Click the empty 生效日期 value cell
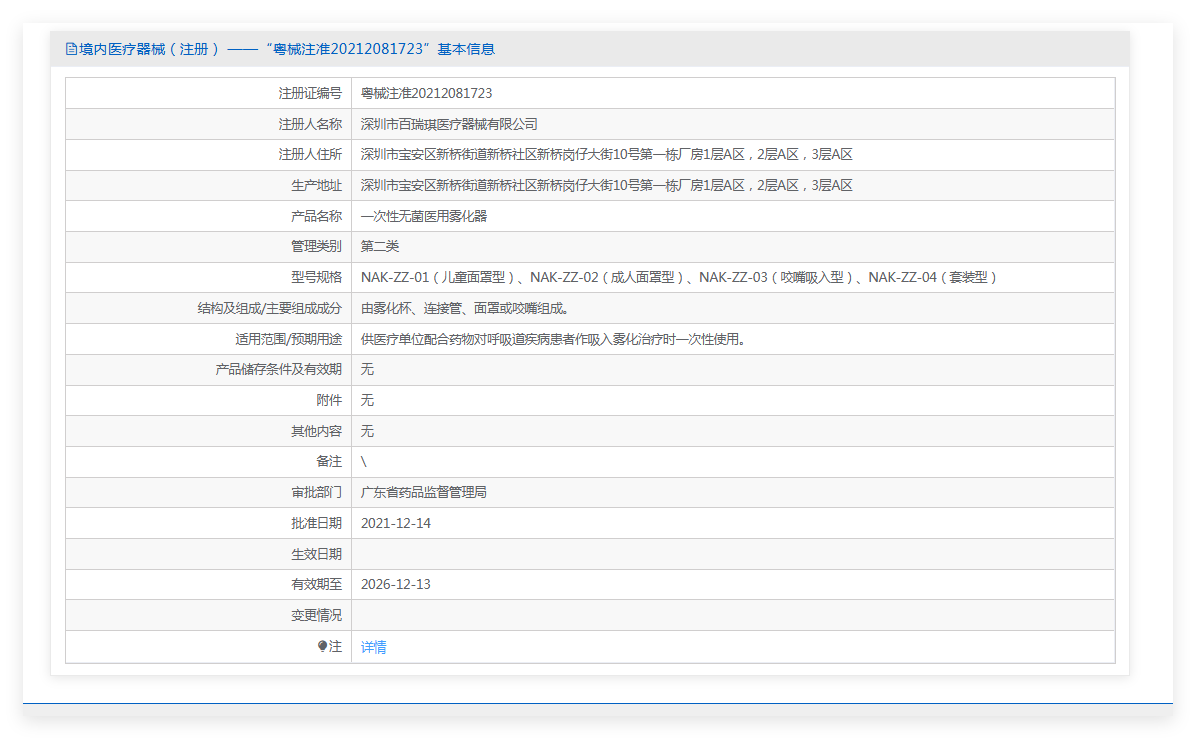This screenshot has height=739, width=1196. (732, 554)
